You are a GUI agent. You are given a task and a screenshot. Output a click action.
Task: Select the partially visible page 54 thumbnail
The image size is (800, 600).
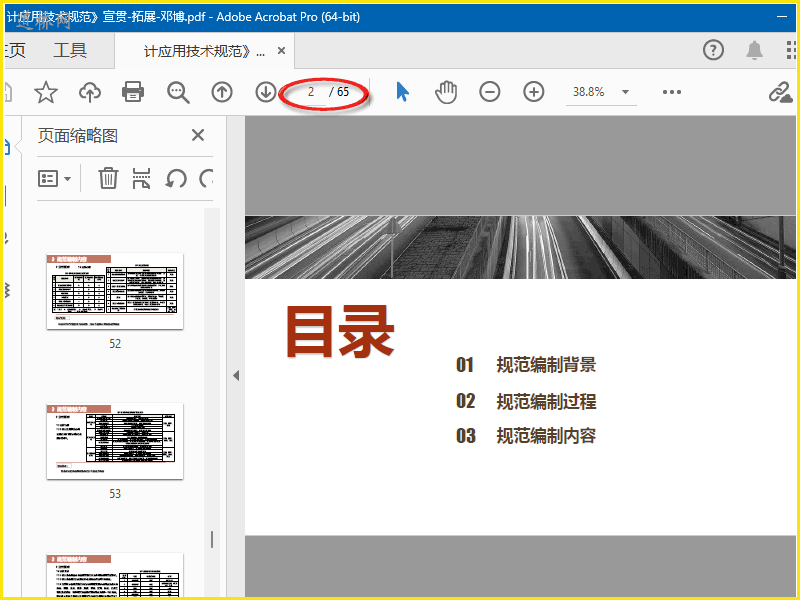coord(115,576)
